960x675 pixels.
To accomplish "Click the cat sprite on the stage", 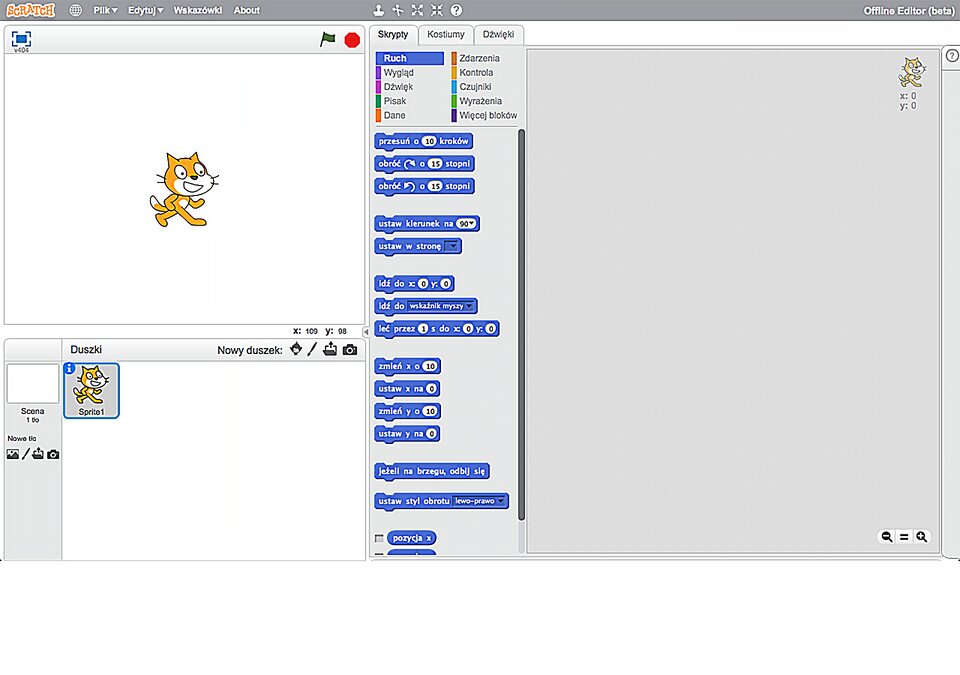I will [x=184, y=189].
